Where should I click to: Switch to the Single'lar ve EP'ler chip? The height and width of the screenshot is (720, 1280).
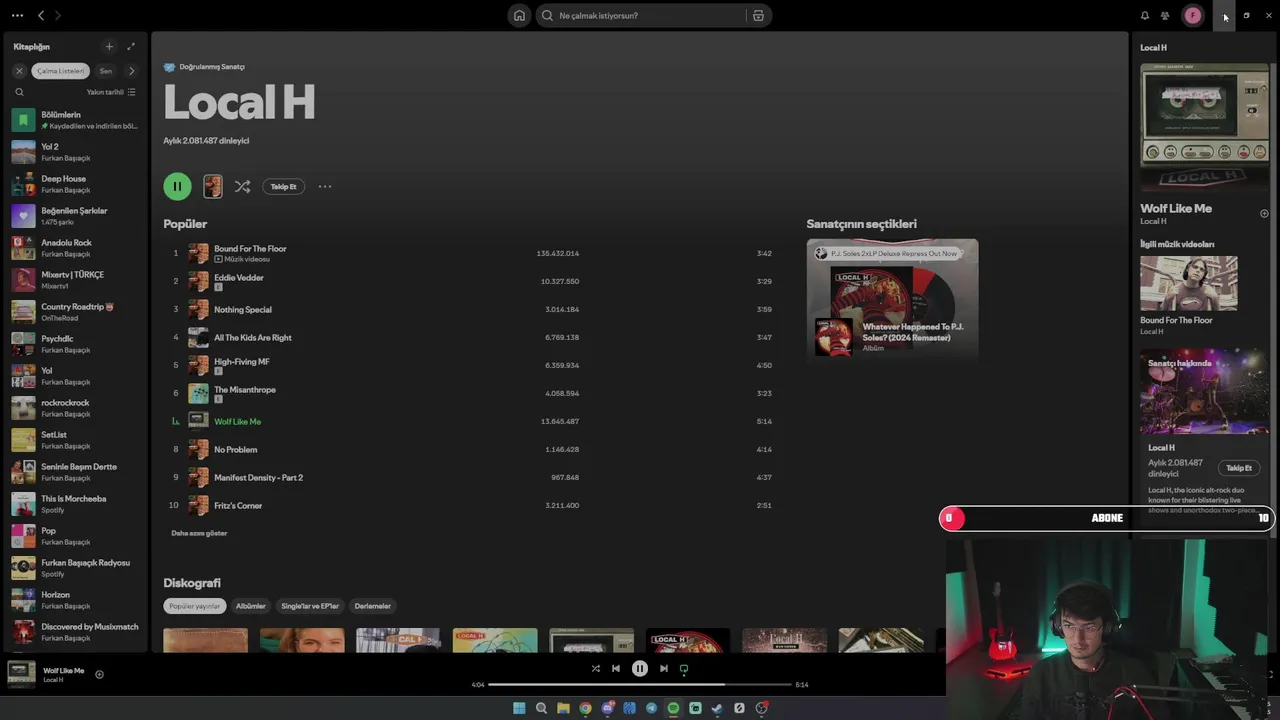pyautogui.click(x=310, y=606)
